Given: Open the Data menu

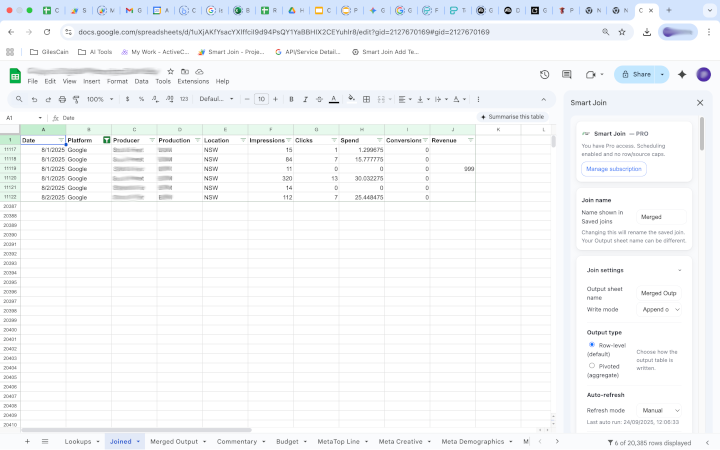Looking at the screenshot, I should 141,81.
